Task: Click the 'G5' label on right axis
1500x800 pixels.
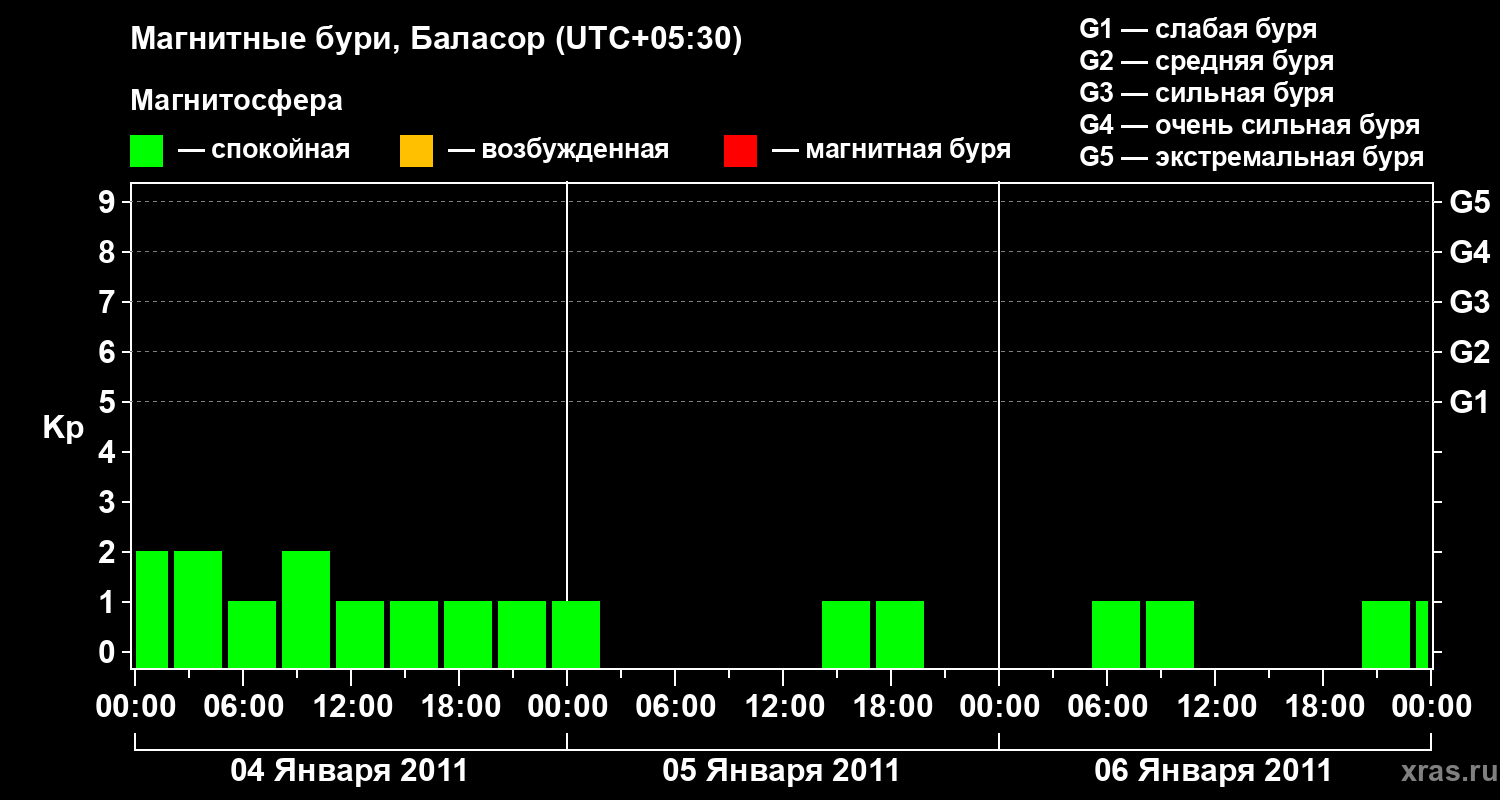Action: click(x=1469, y=202)
